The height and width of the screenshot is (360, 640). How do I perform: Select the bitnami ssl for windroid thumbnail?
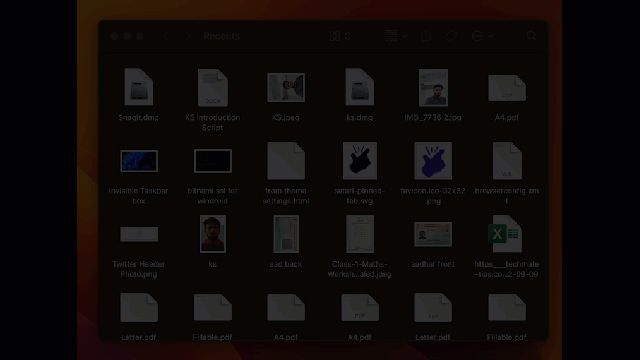pos(213,161)
